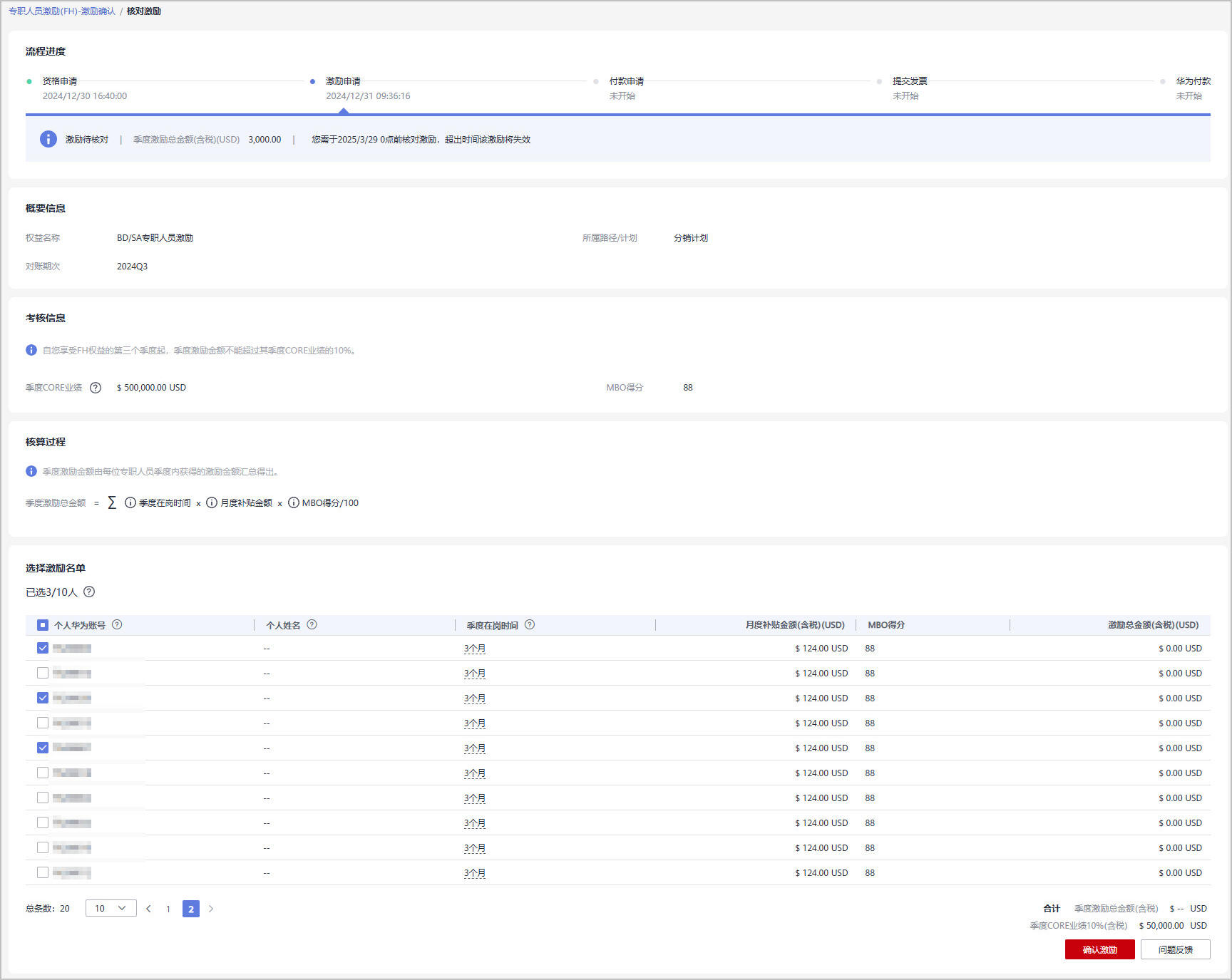Click info icon before MBO得分/100 in formula
Viewport: 1232px width, 980px height.
pyautogui.click(x=294, y=502)
